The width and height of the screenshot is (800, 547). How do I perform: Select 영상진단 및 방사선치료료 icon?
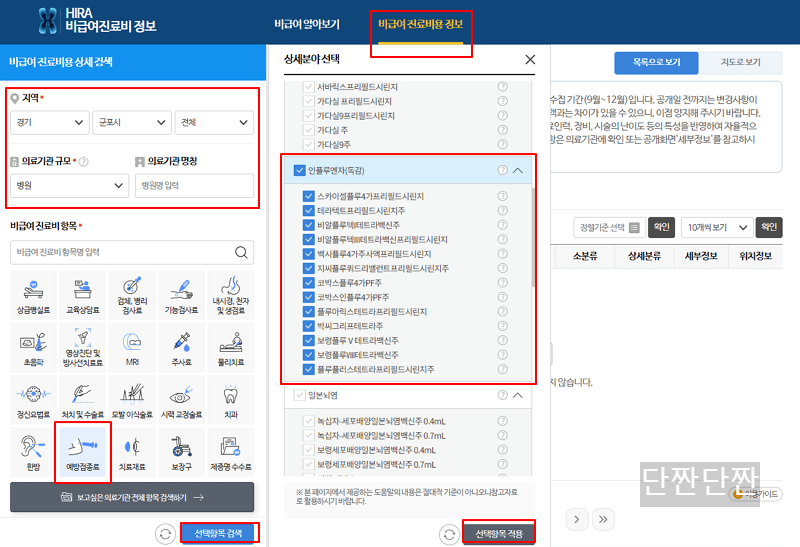pyautogui.click(x=83, y=347)
